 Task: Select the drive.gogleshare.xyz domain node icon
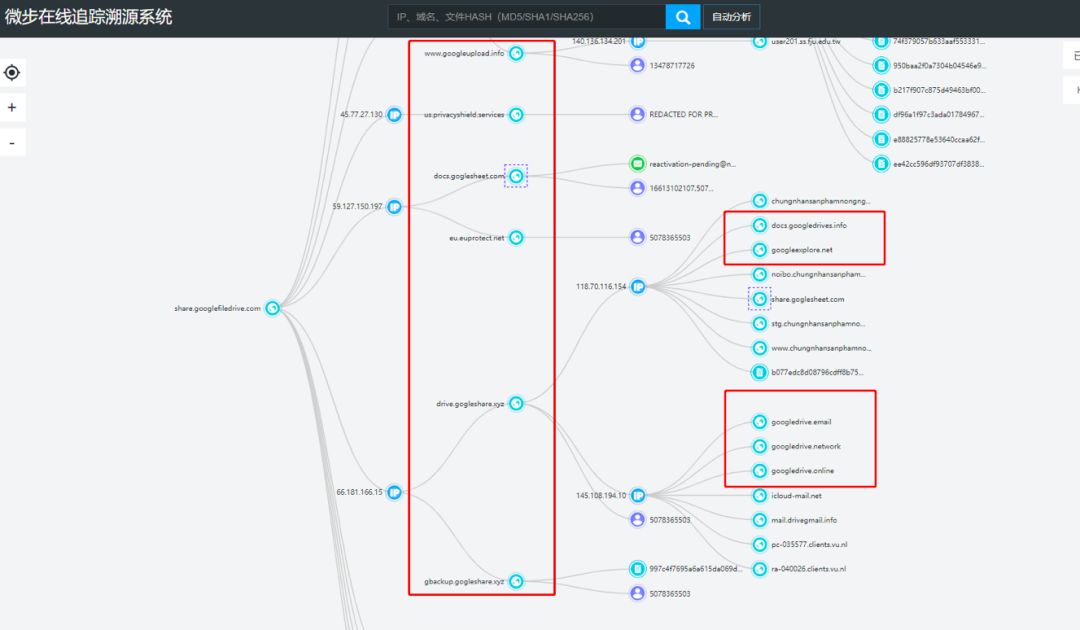(516, 403)
